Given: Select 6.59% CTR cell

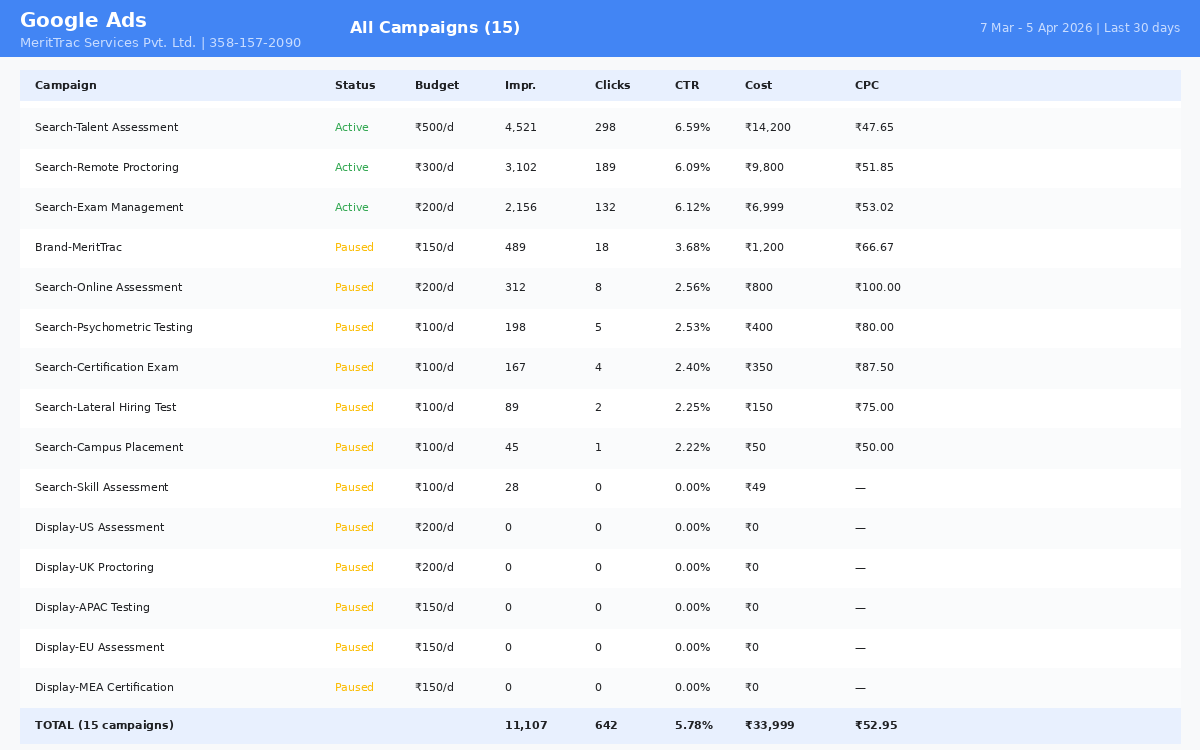Looking at the screenshot, I should click(692, 128).
